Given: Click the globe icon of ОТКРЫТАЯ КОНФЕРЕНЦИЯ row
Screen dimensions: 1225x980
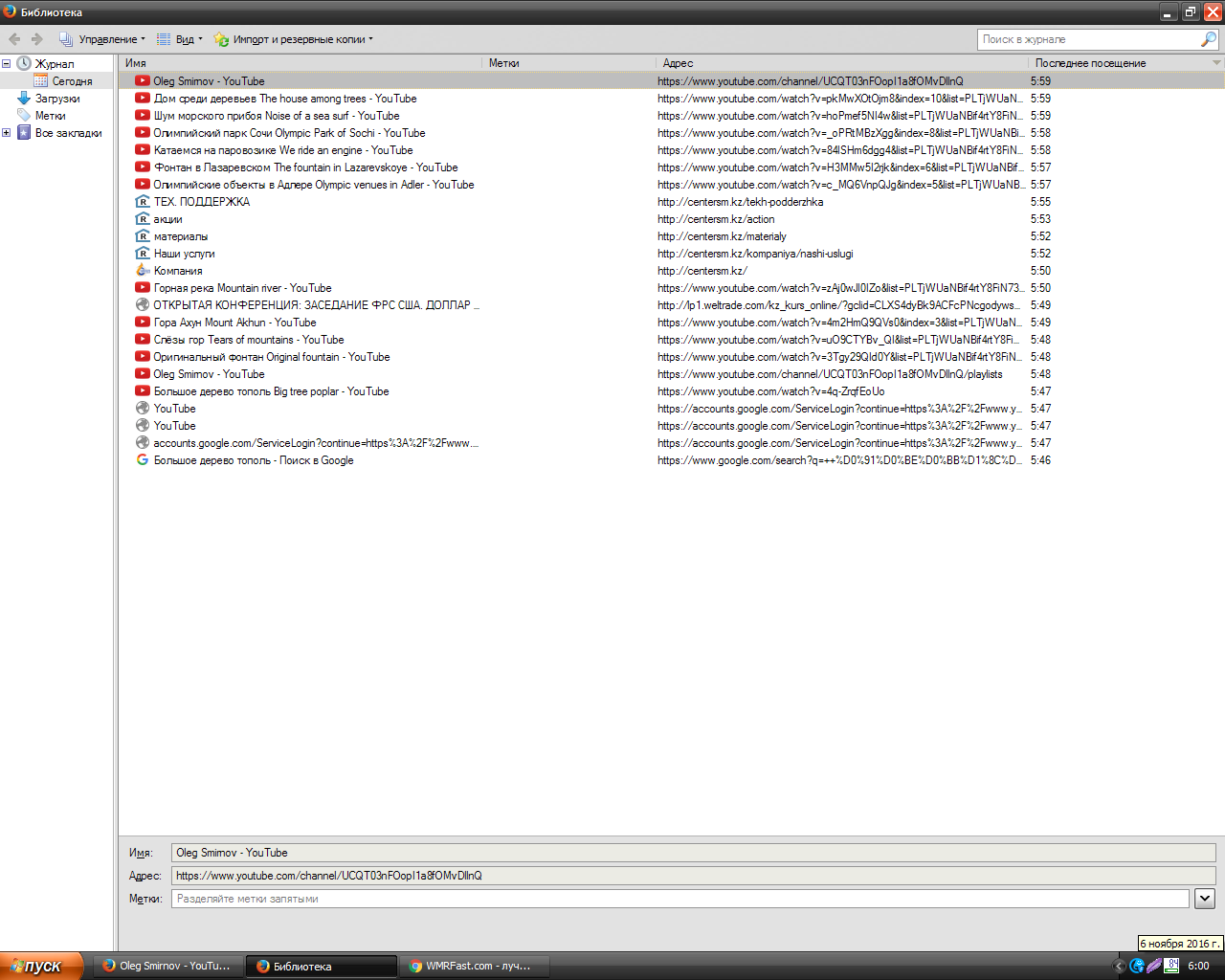Looking at the screenshot, I should 143,305.
